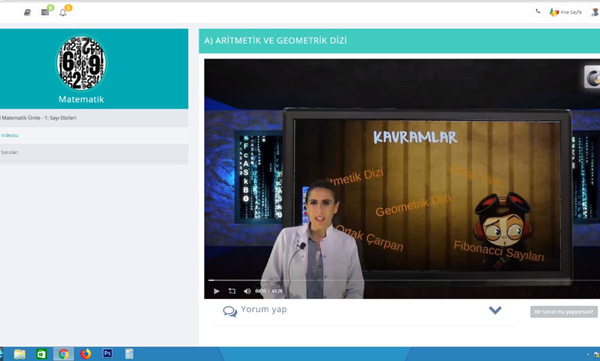This screenshot has height=361, width=600.
Task: Go to Ana Sayfa home page
Action: coord(566,12)
